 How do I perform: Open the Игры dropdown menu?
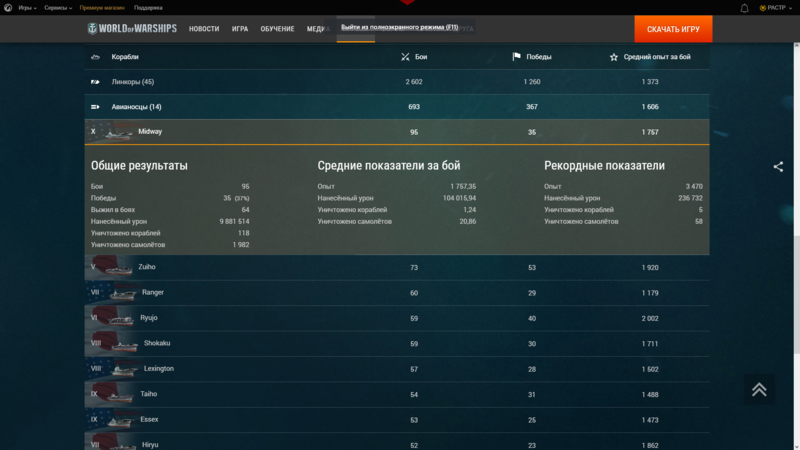27,8
